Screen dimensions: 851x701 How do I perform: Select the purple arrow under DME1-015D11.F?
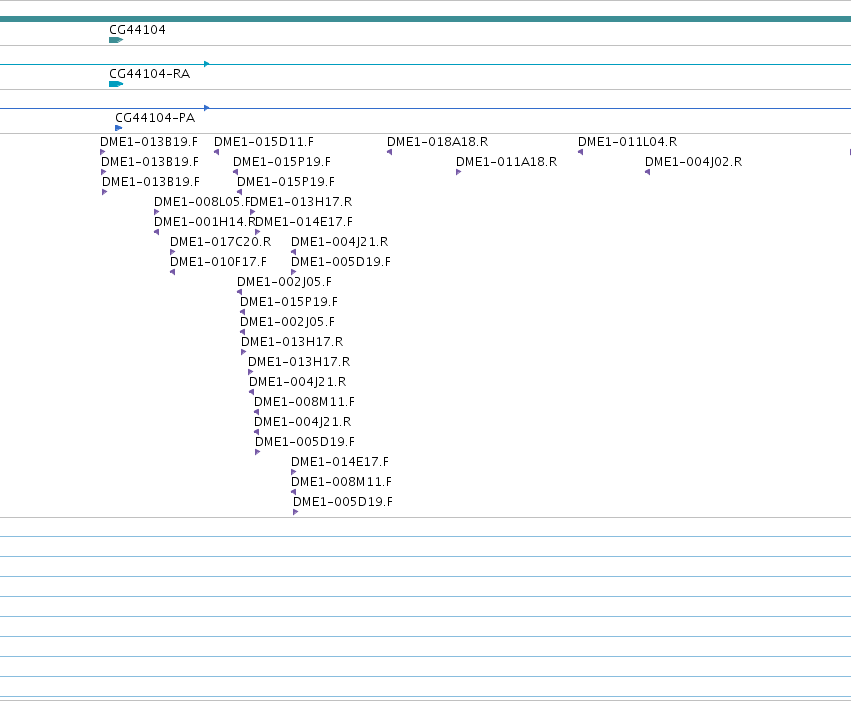[x=217, y=152]
